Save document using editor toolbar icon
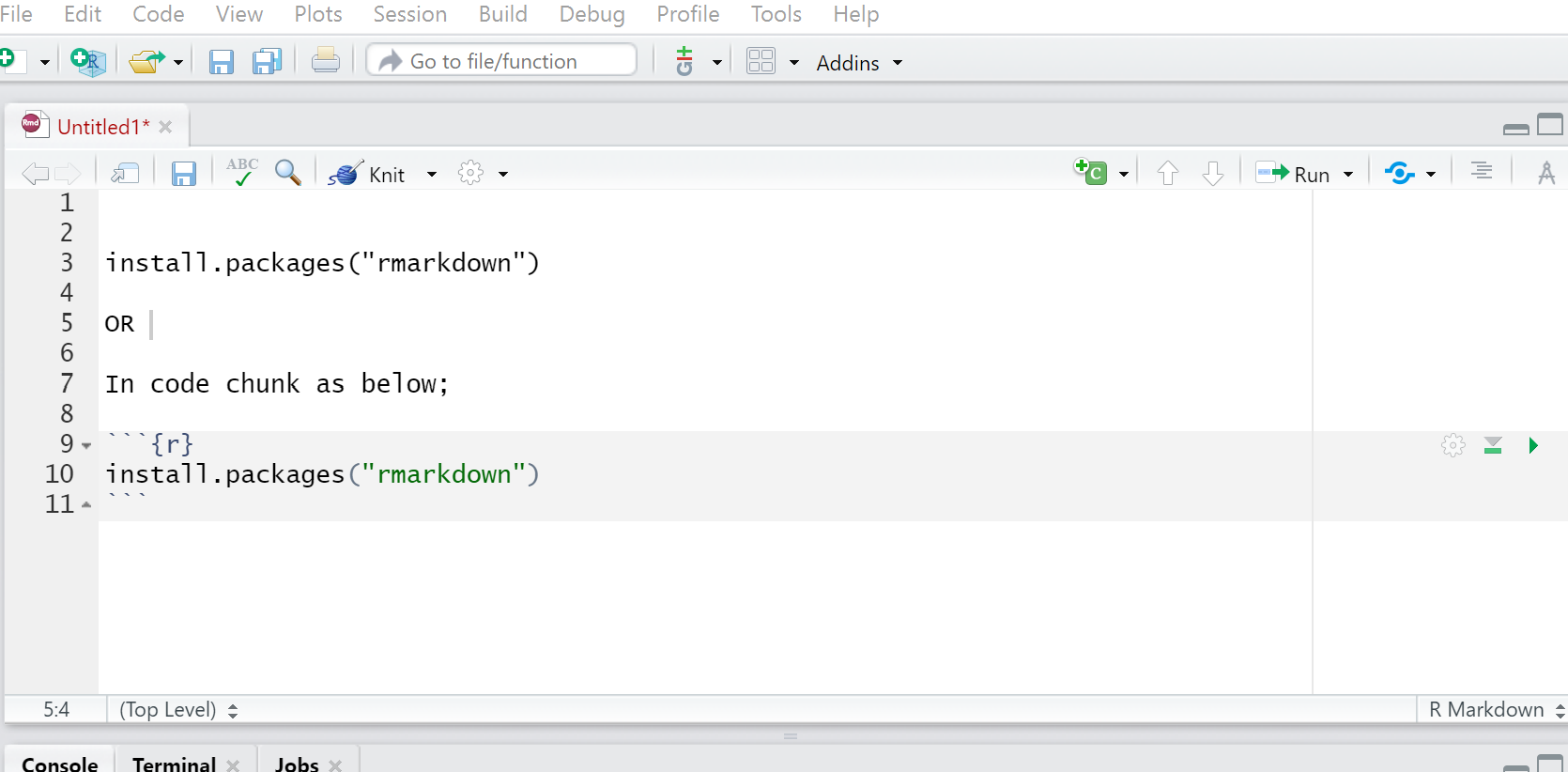This screenshot has width=1568, height=772. click(x=184, y=174)
